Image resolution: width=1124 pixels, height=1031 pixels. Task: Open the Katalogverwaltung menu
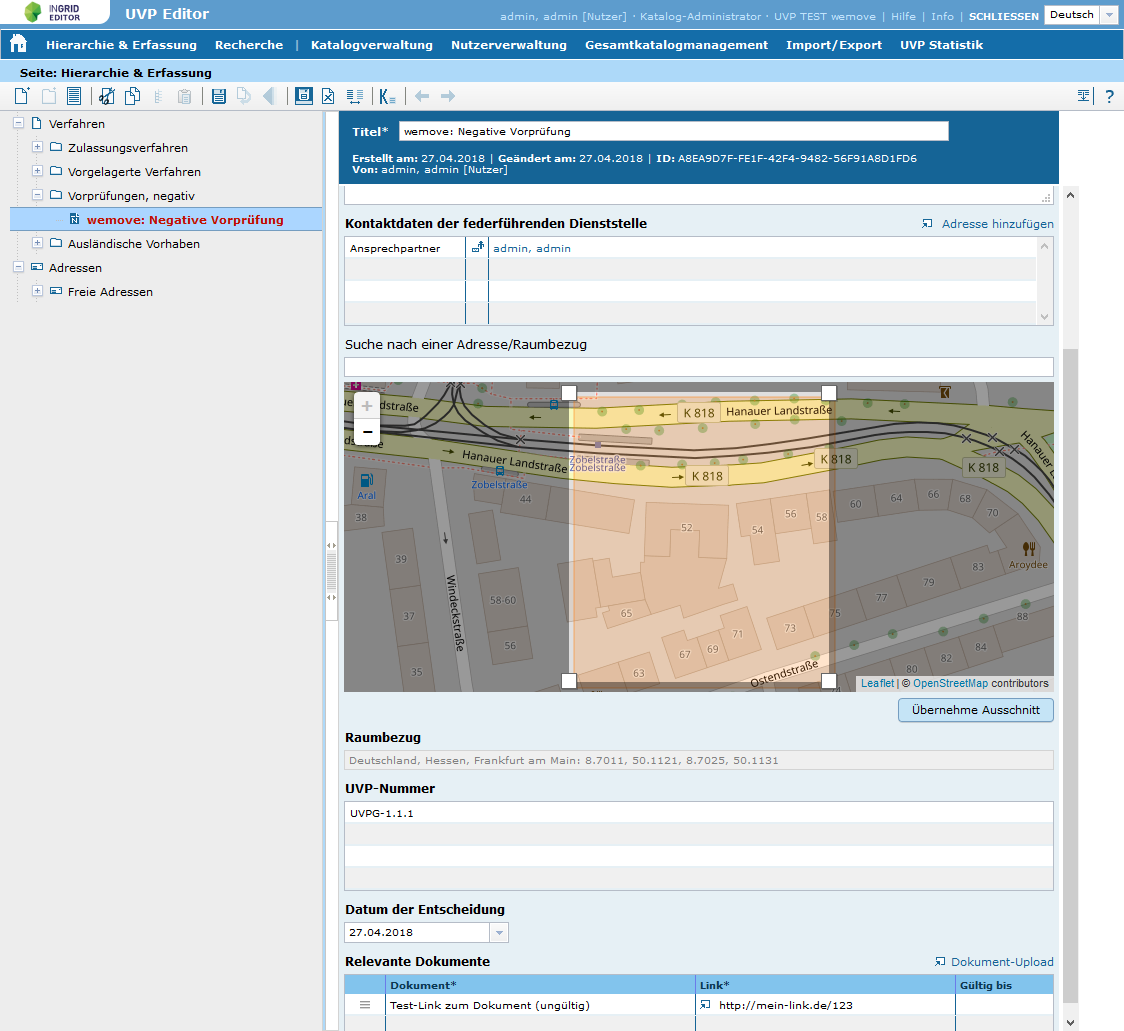pos(371,44)
